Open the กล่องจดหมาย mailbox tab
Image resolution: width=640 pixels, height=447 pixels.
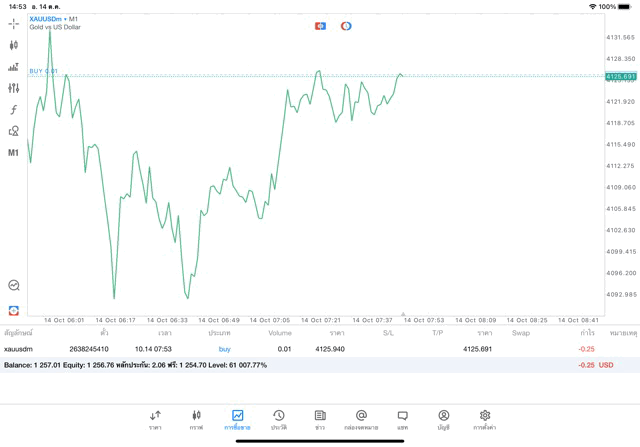[361, 420]
